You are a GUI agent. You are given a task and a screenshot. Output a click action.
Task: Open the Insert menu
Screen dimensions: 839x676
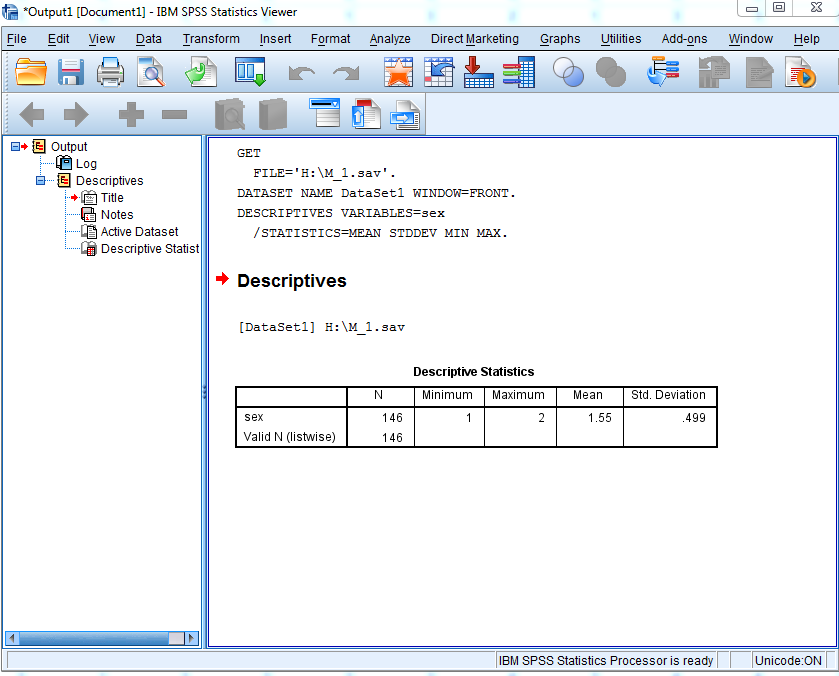[276, 39]
